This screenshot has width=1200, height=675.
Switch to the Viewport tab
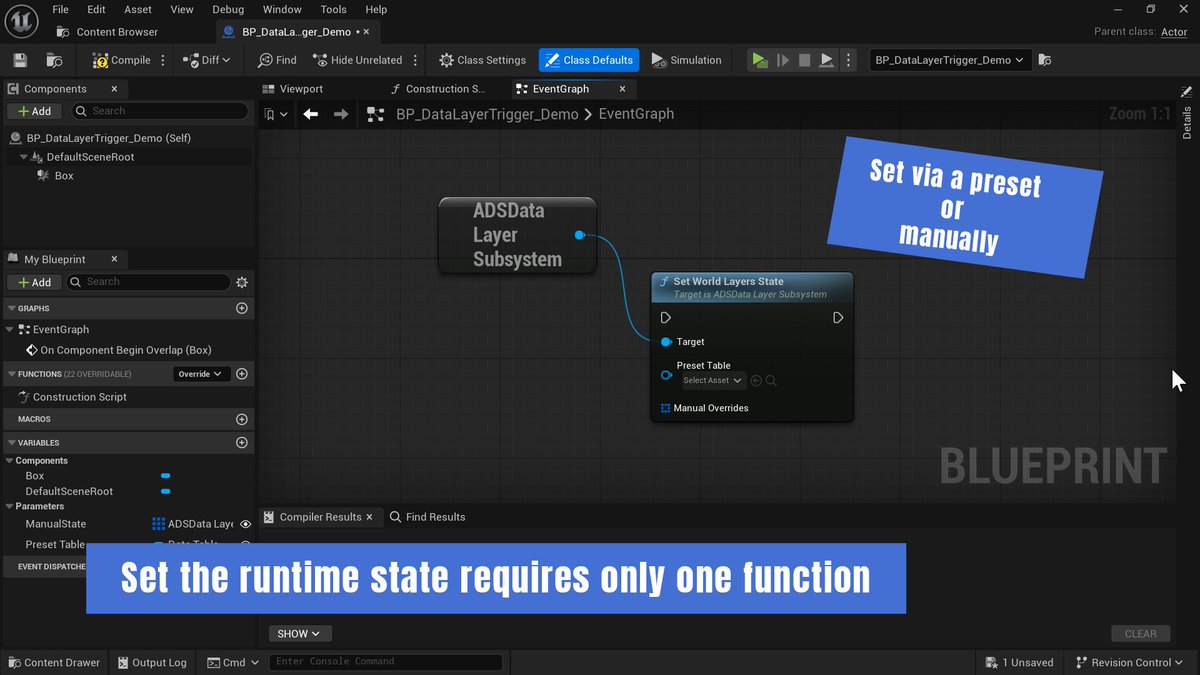click(x=293, y=89)
